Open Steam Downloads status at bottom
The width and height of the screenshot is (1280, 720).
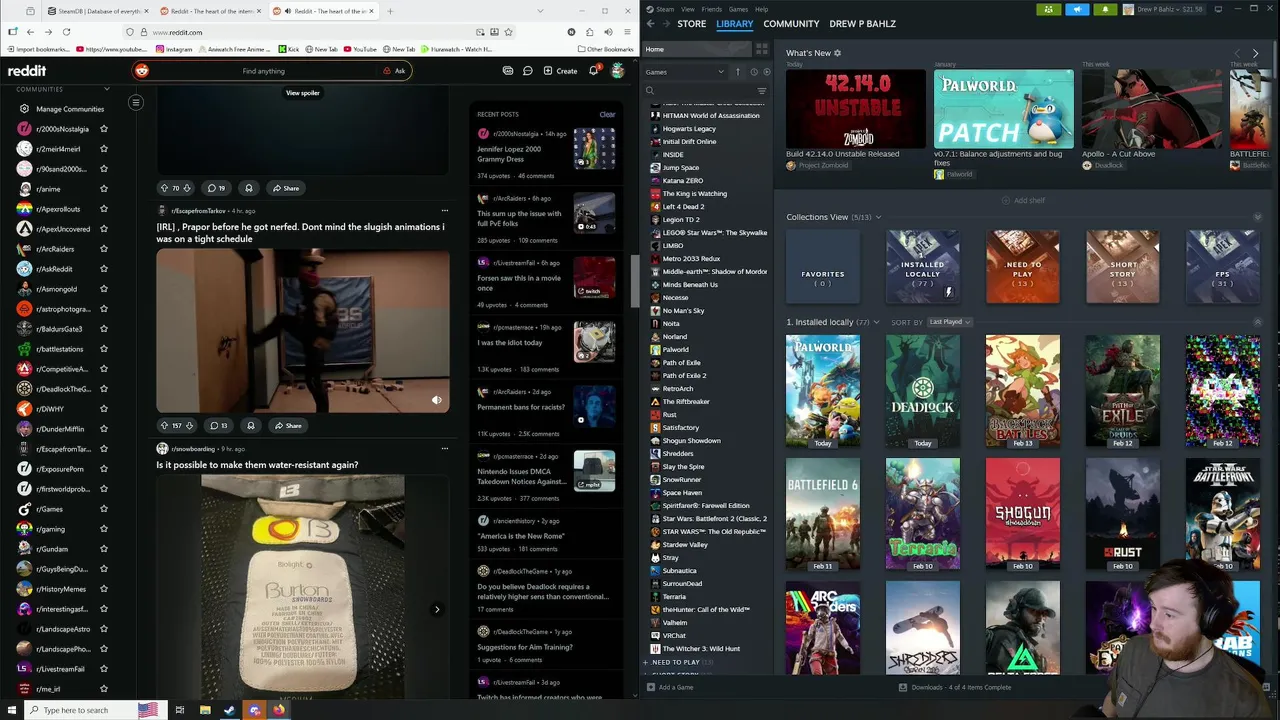point(955,687)
